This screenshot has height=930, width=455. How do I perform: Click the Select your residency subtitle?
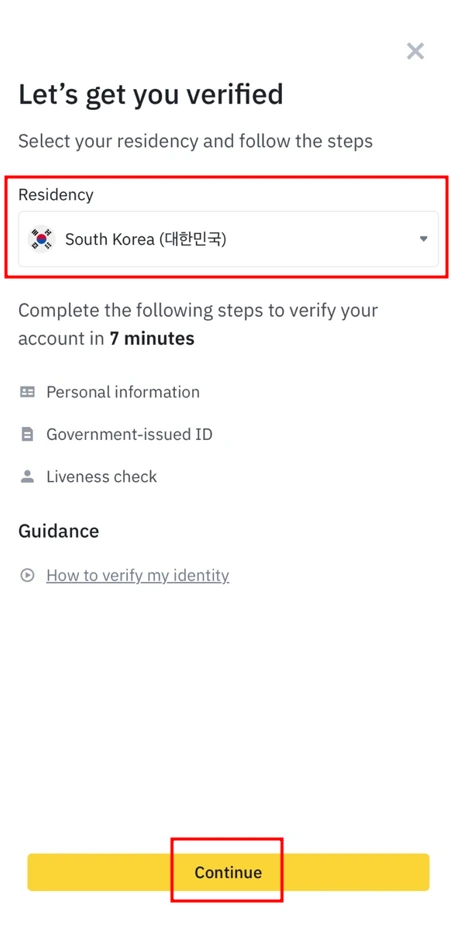point(196,141)
